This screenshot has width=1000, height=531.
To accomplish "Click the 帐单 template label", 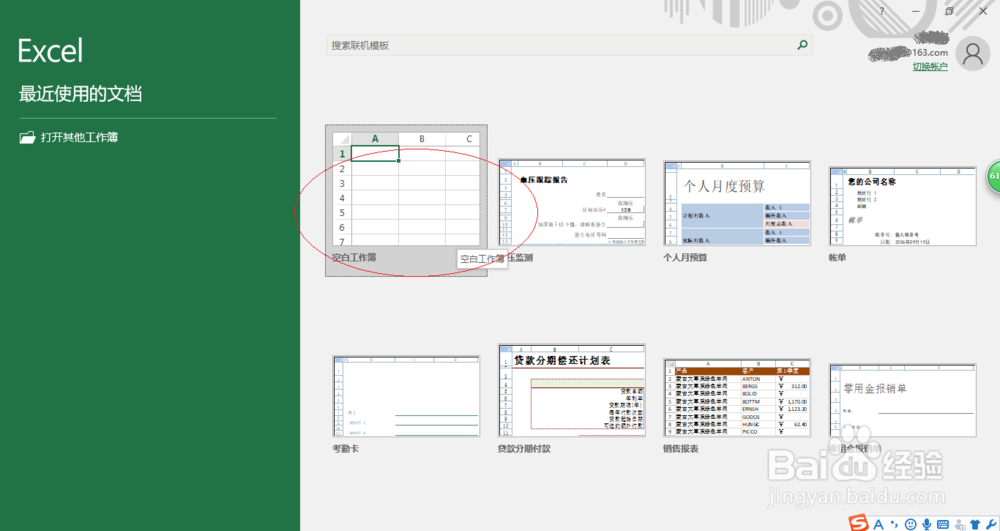I will tap(837, 258).
